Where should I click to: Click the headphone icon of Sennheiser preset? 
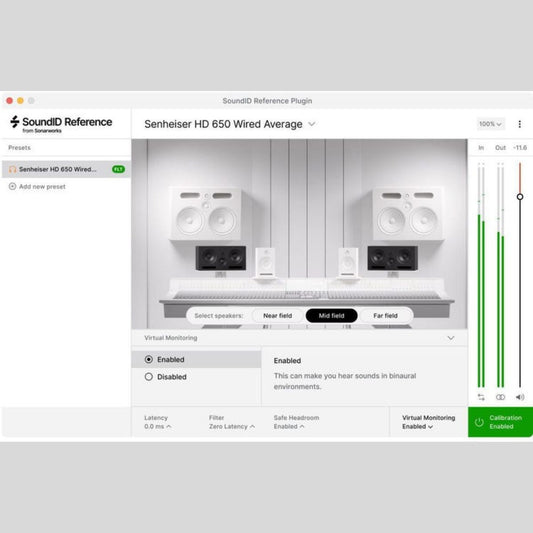(x=13, y=169)
